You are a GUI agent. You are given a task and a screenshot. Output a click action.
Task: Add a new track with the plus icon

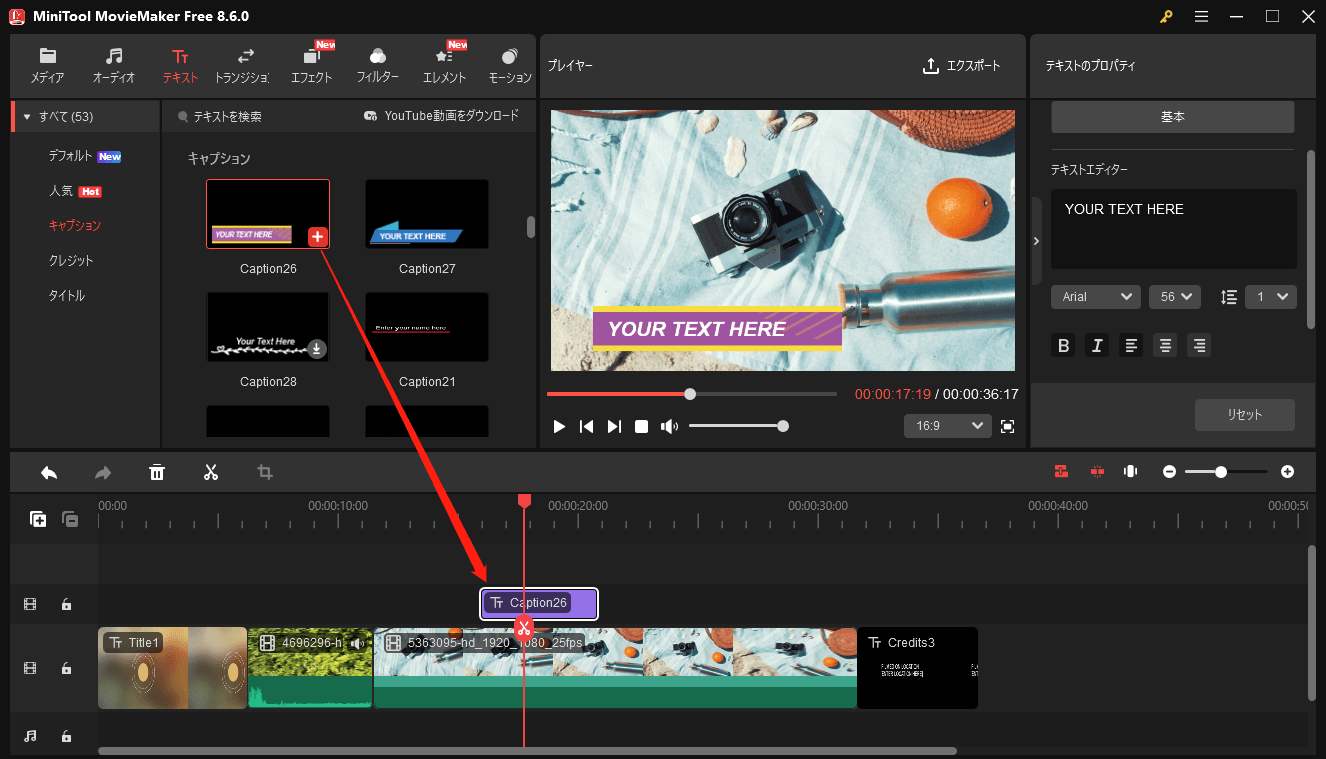coord(38,519)
